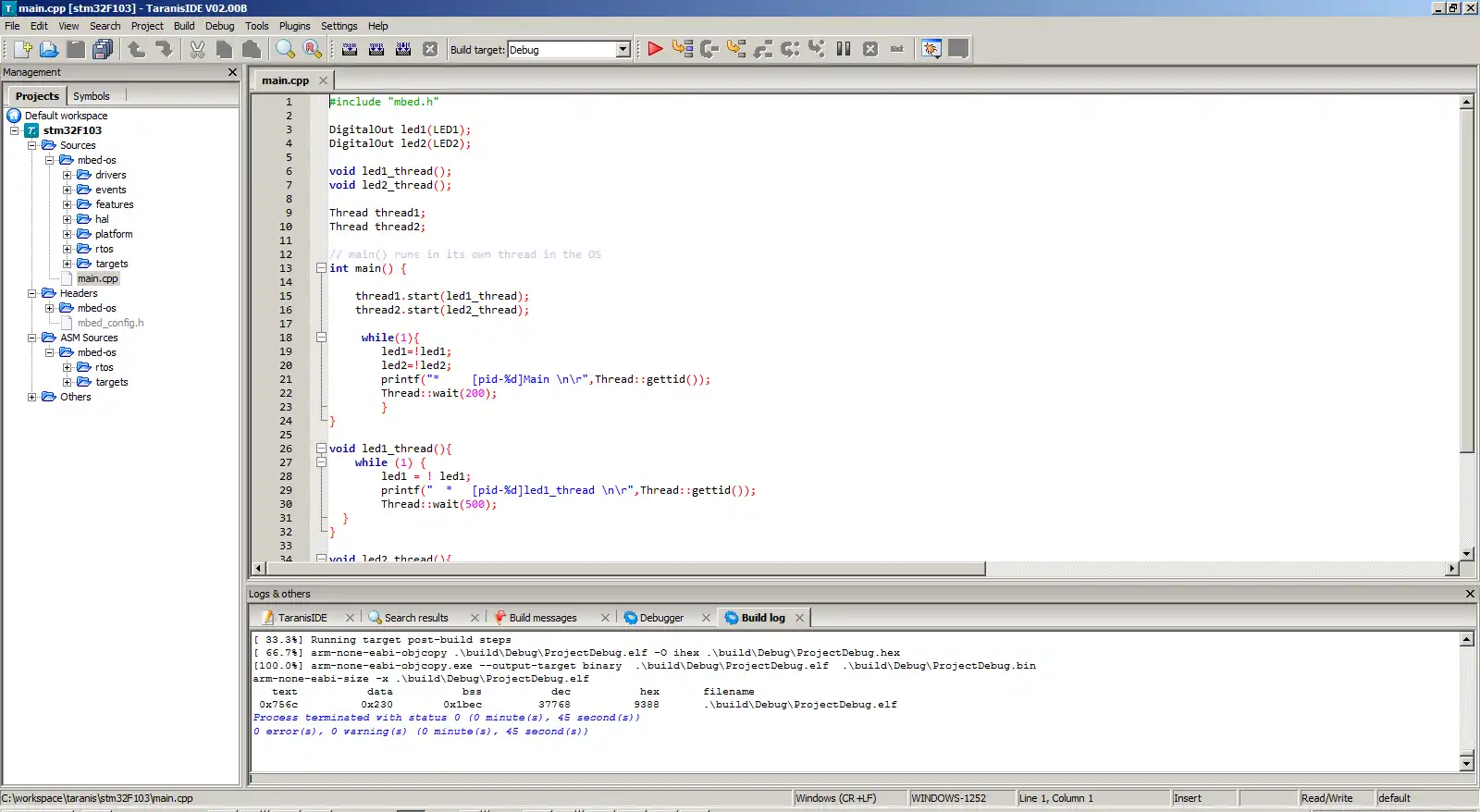
Task: Toggle code fold at int main() line
Action: [x=321, y=268]
